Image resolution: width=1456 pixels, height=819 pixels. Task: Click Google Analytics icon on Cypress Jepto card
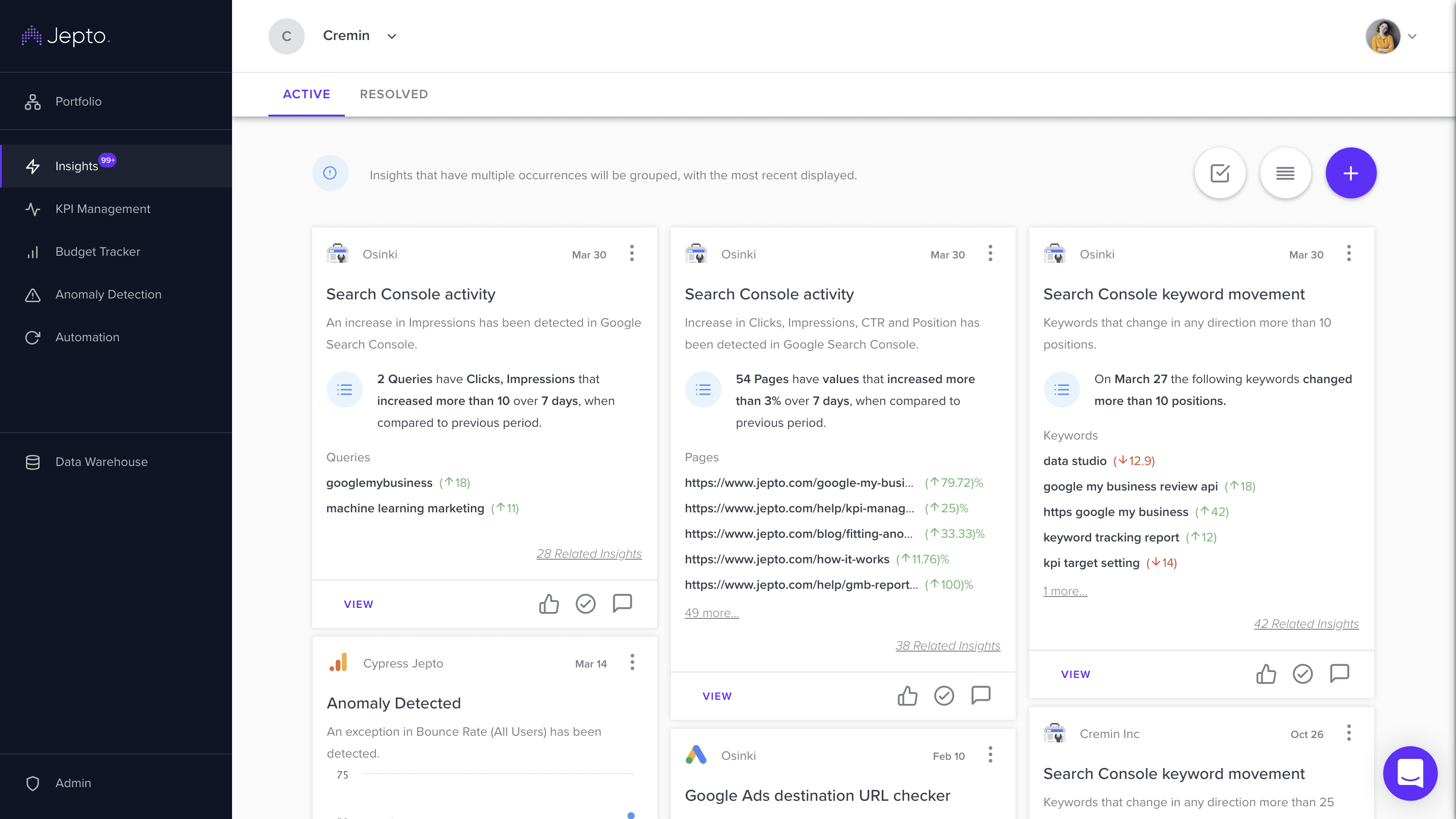click(x=339, y=662)
